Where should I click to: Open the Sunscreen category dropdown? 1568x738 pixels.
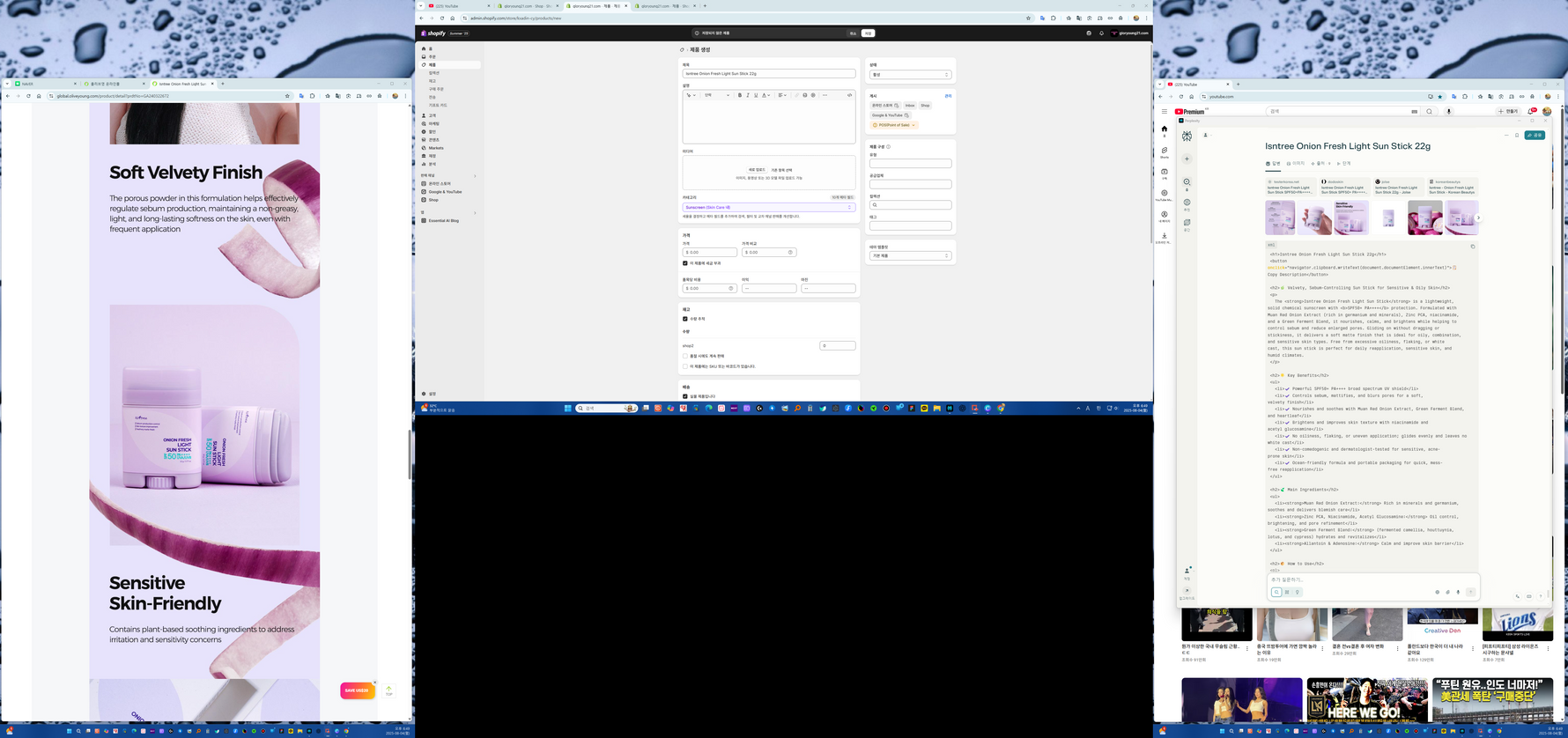point(768,207)
